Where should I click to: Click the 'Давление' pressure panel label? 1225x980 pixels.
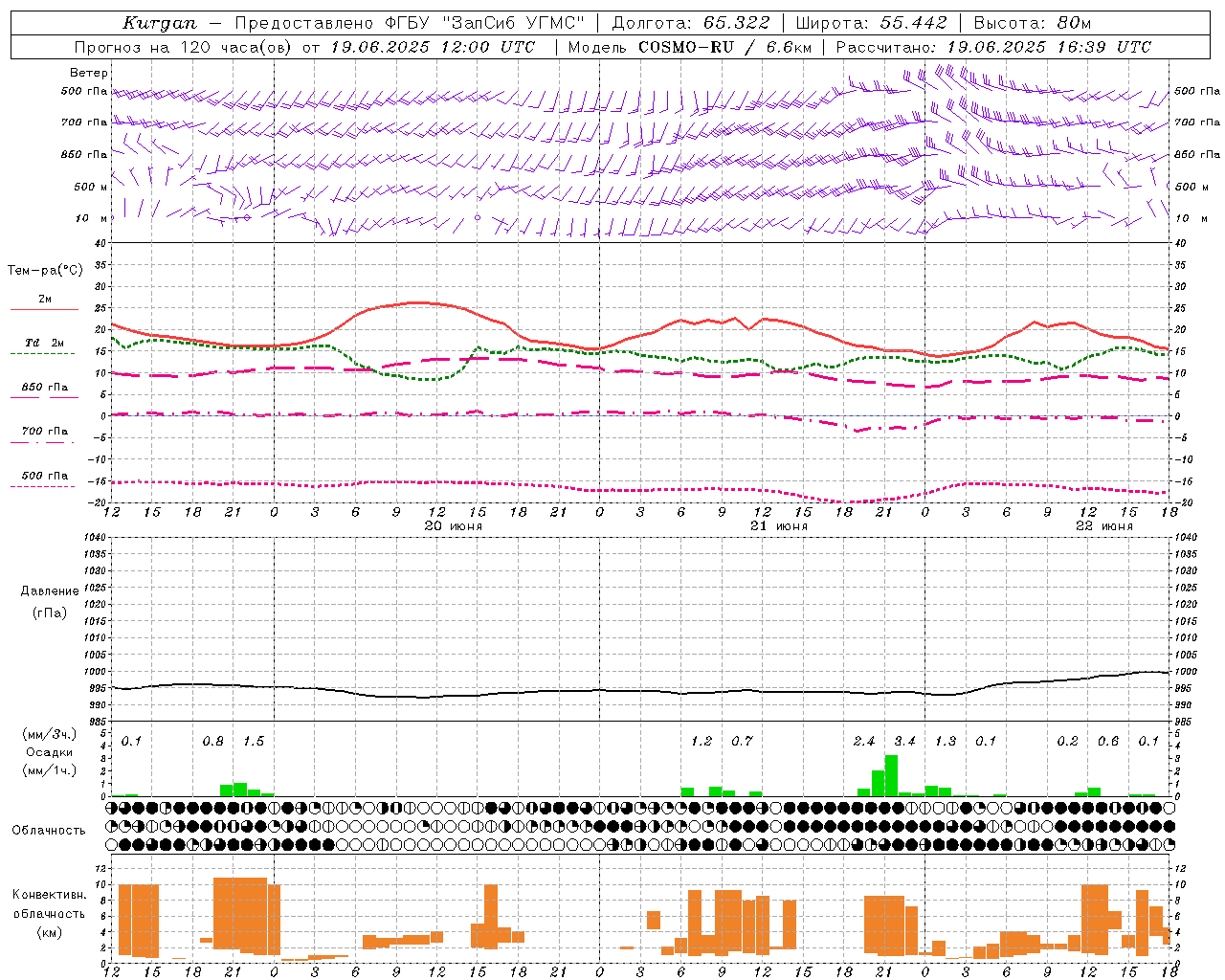(49, 591)
